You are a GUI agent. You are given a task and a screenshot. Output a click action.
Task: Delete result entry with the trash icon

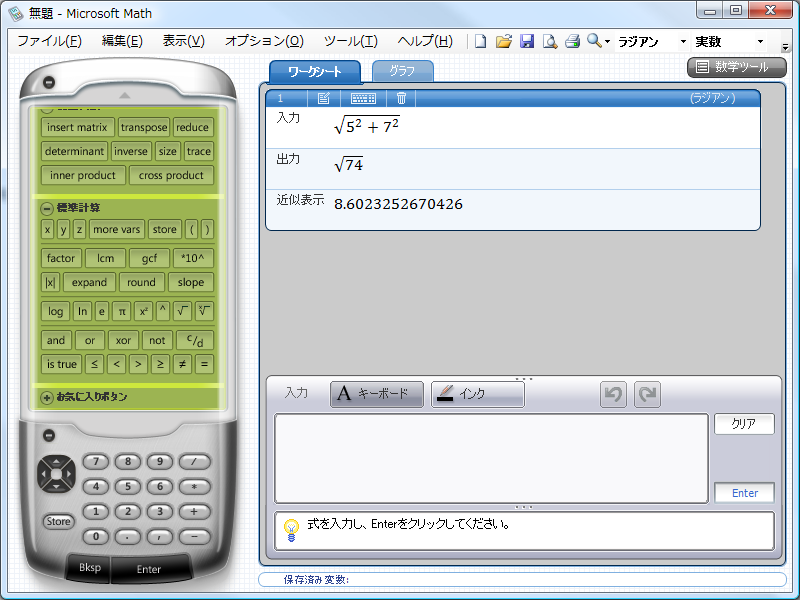pyautogui.click(x=401, y=98)
